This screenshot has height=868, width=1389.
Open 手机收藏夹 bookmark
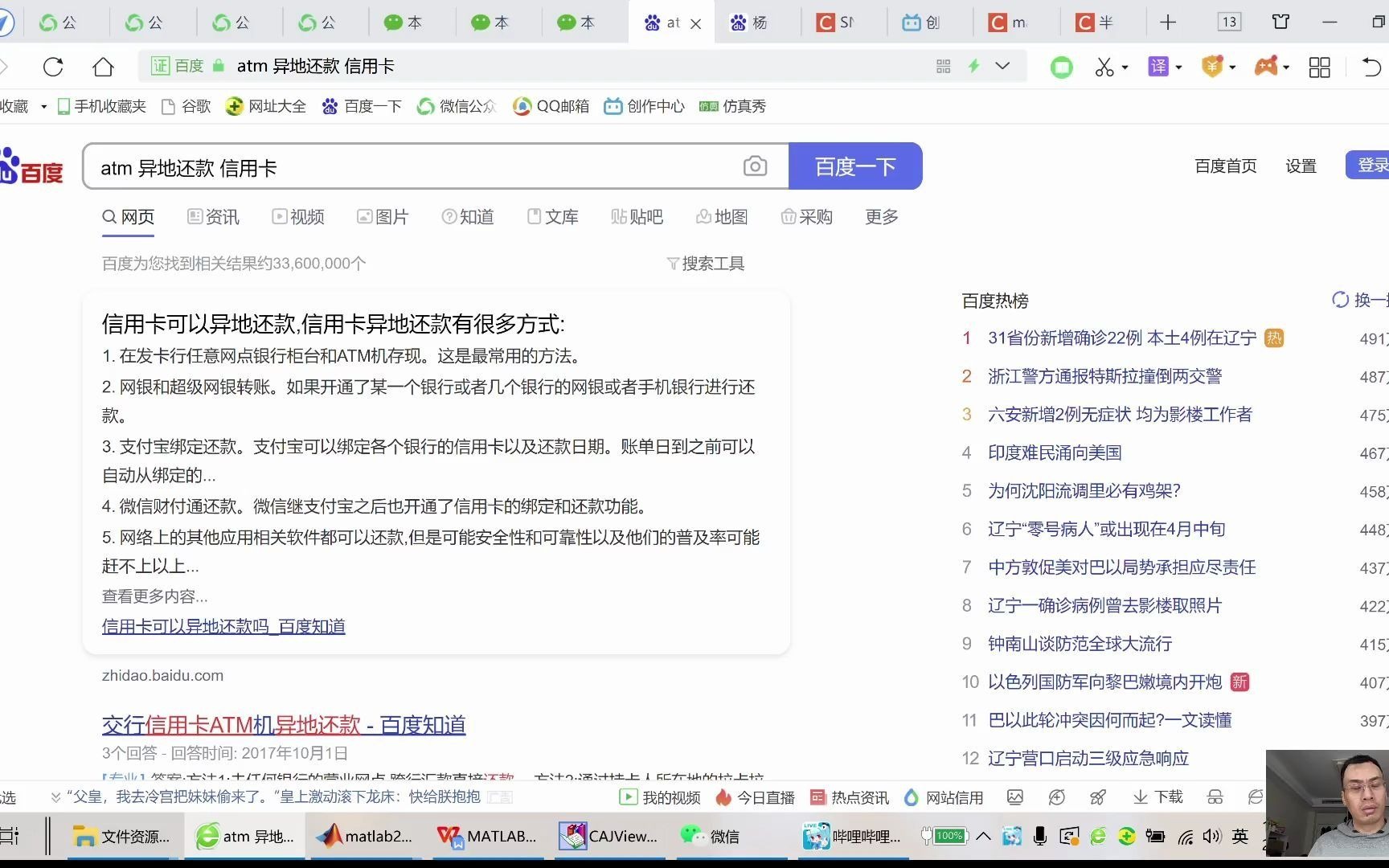point(102,106)
